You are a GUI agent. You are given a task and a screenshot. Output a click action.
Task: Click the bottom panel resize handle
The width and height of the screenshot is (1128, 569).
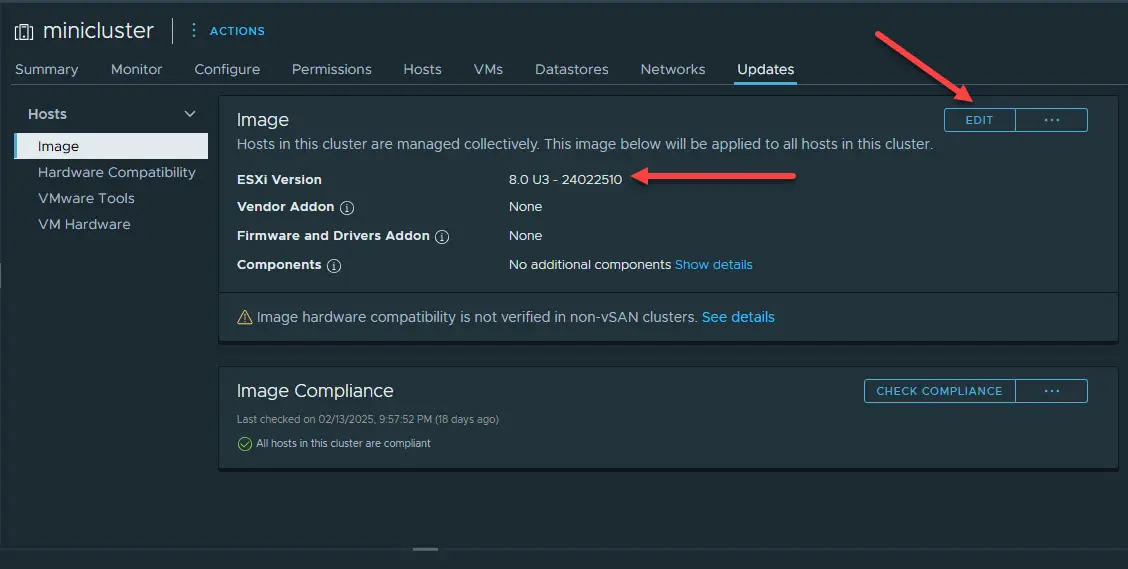[425, 550]
